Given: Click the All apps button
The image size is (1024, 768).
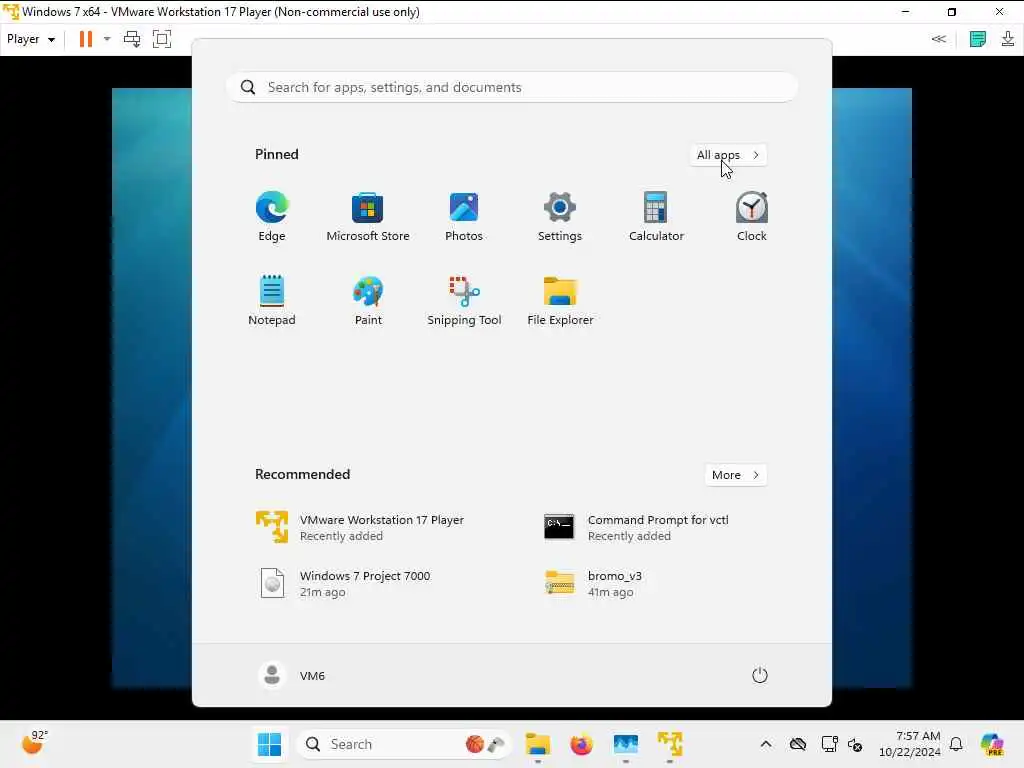Looking at the screenshot, I should coord(728,155).
